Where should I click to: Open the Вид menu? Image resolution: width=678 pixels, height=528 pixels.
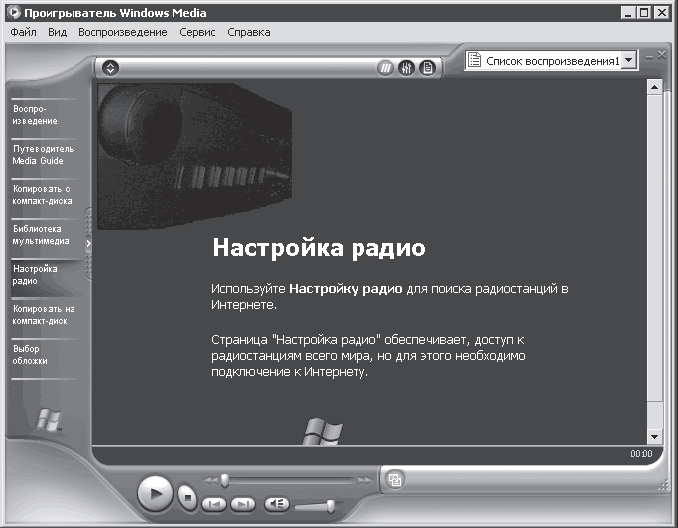coord(58,32)
